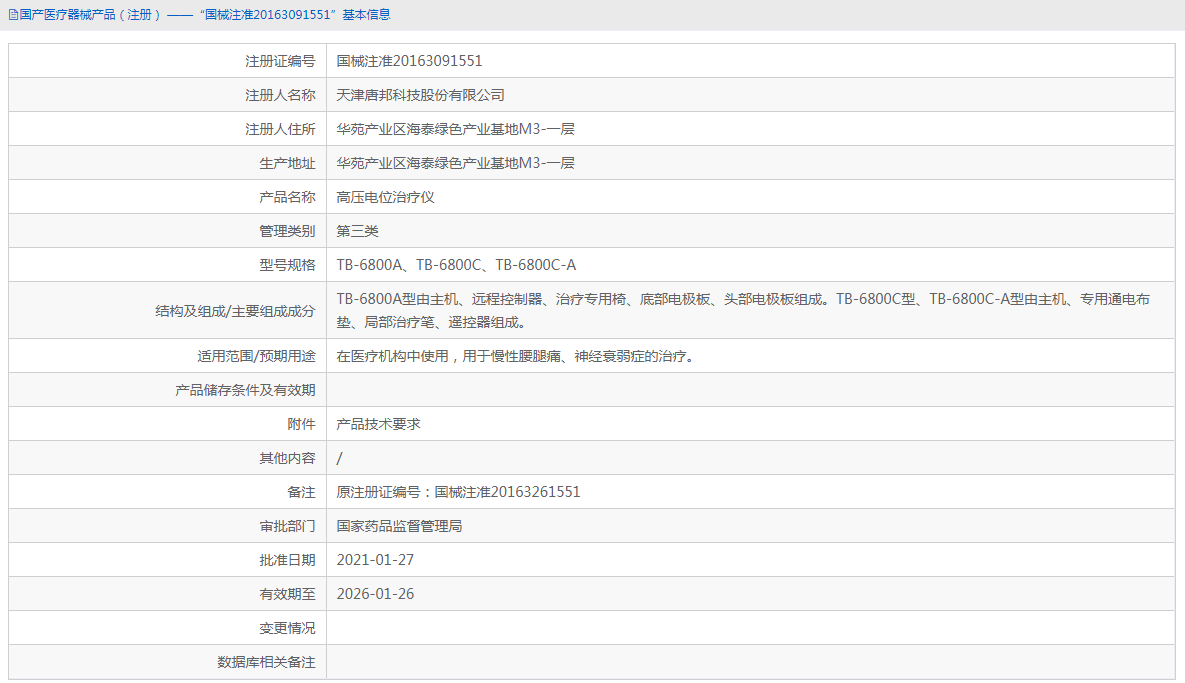This screenshot has width=1185, height=683.
Task: Click the 审批部门 label
Action: tap(287, 526)
